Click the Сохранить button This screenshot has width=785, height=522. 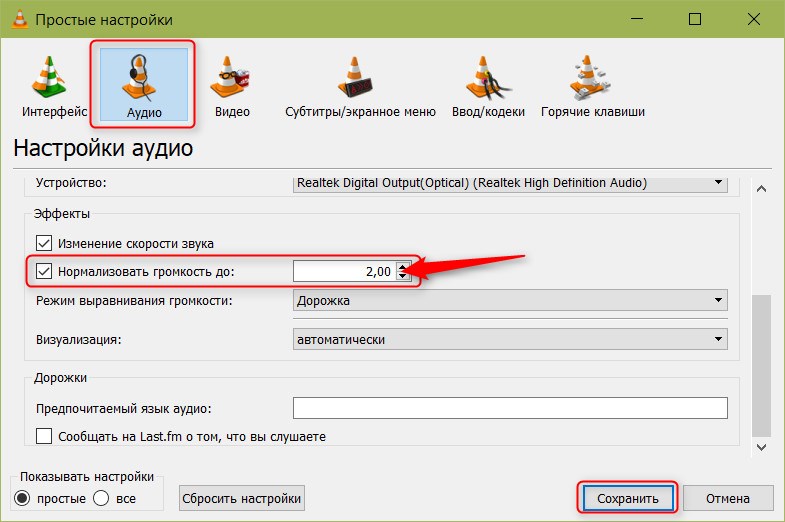pyautogui.click(x=628, y=498)
